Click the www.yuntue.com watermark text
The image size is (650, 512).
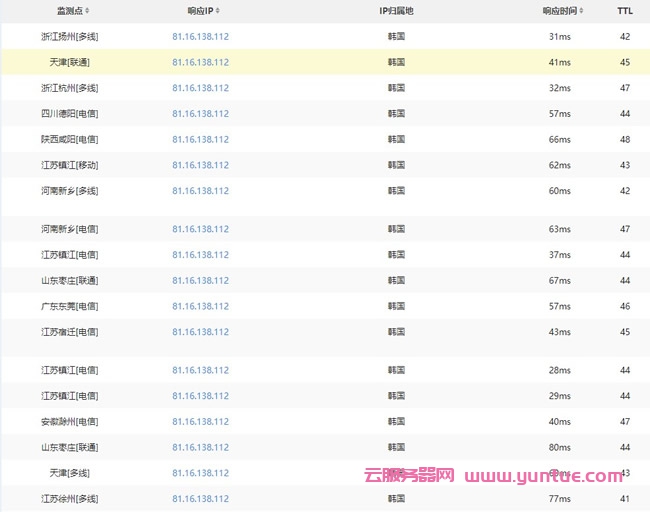click(543, 476)
